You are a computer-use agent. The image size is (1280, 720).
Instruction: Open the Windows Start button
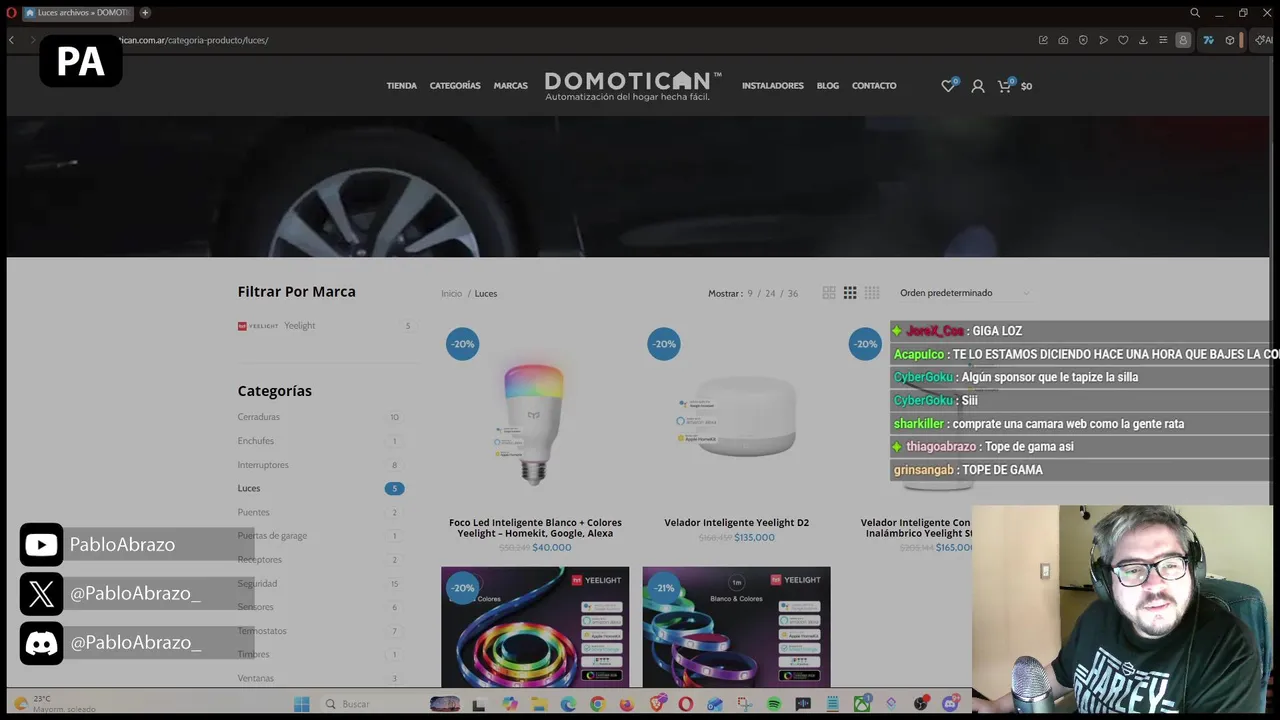[301, 704]
